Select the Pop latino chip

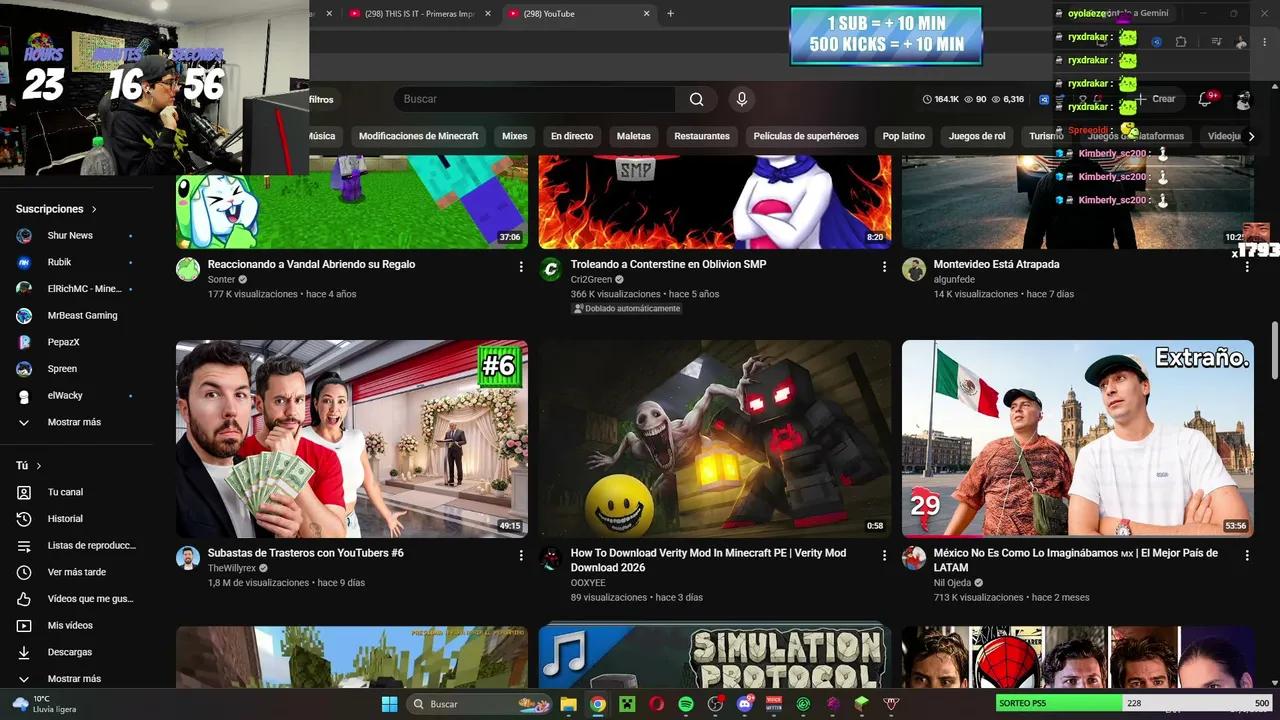point(904,136)
